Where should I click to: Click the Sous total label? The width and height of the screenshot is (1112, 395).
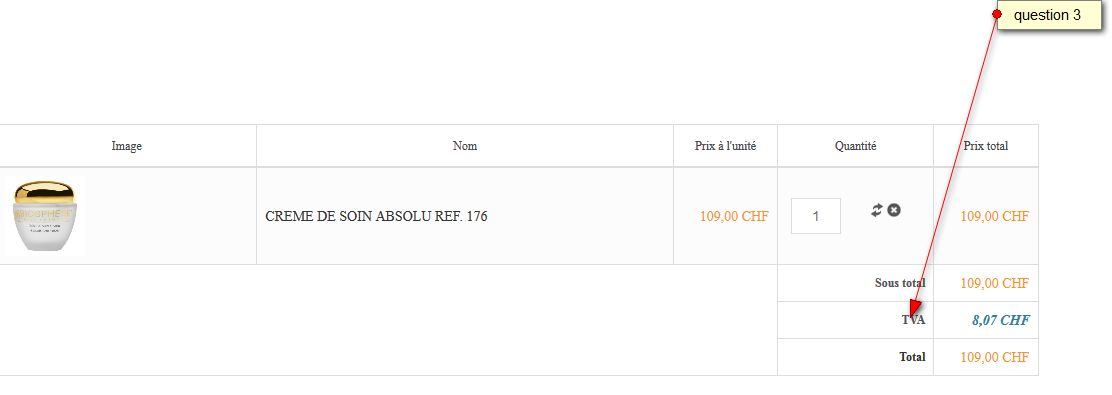click(900, 283)
